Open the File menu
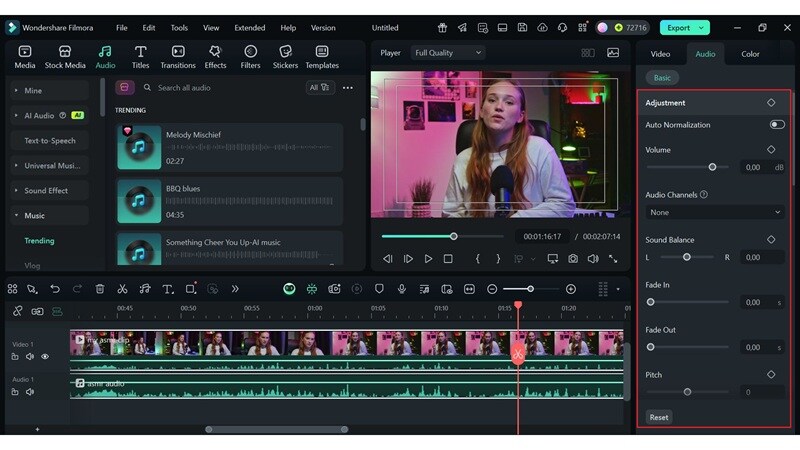This screenshot has width=800, height=450. (x=121, y=28)
